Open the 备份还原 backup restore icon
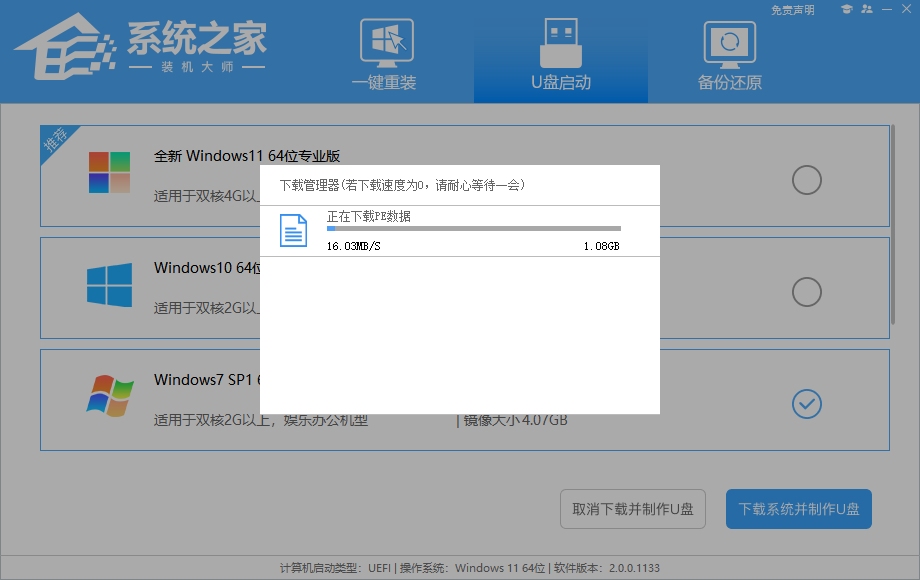This screenshot has width=920, height=580. (x=729, y=42)
